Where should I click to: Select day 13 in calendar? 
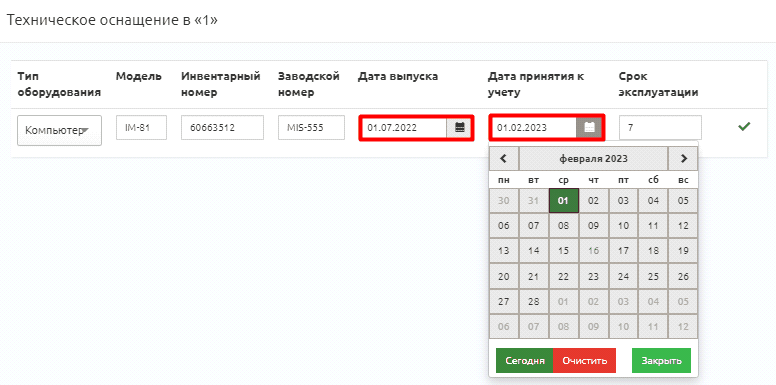point(504,251)
